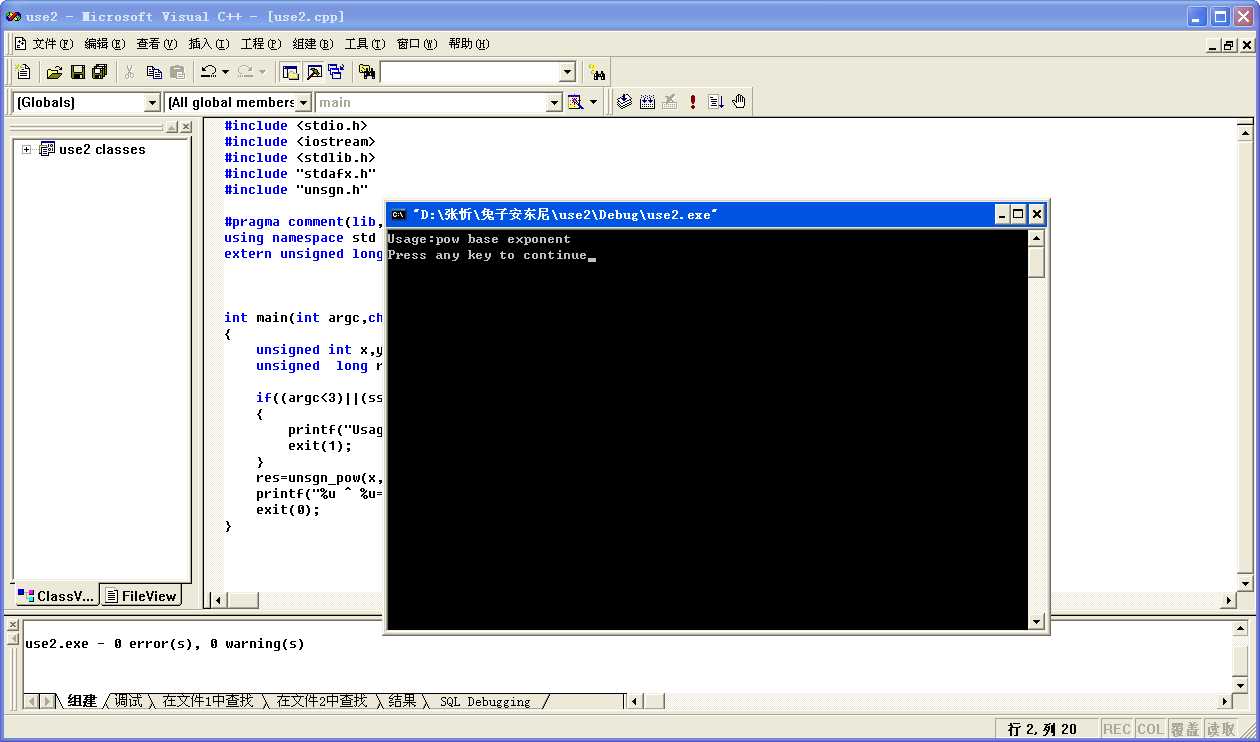Click the Redo arrow icon

[245, 72]
